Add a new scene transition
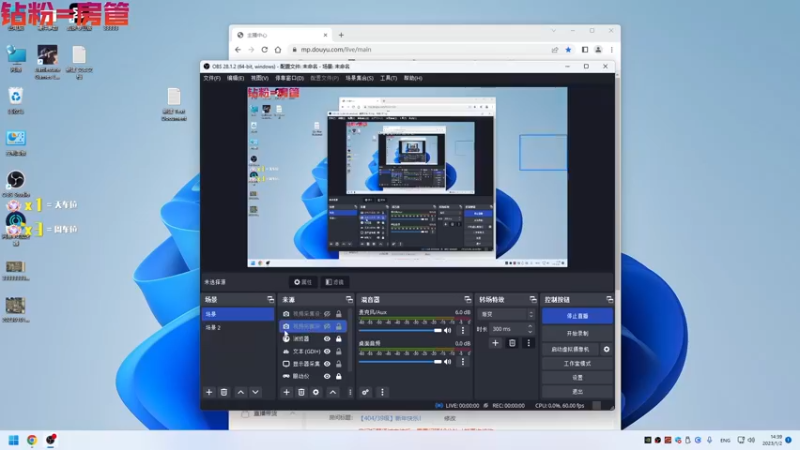The height and width of the screenshot is (450, 800). click(495, 343)
